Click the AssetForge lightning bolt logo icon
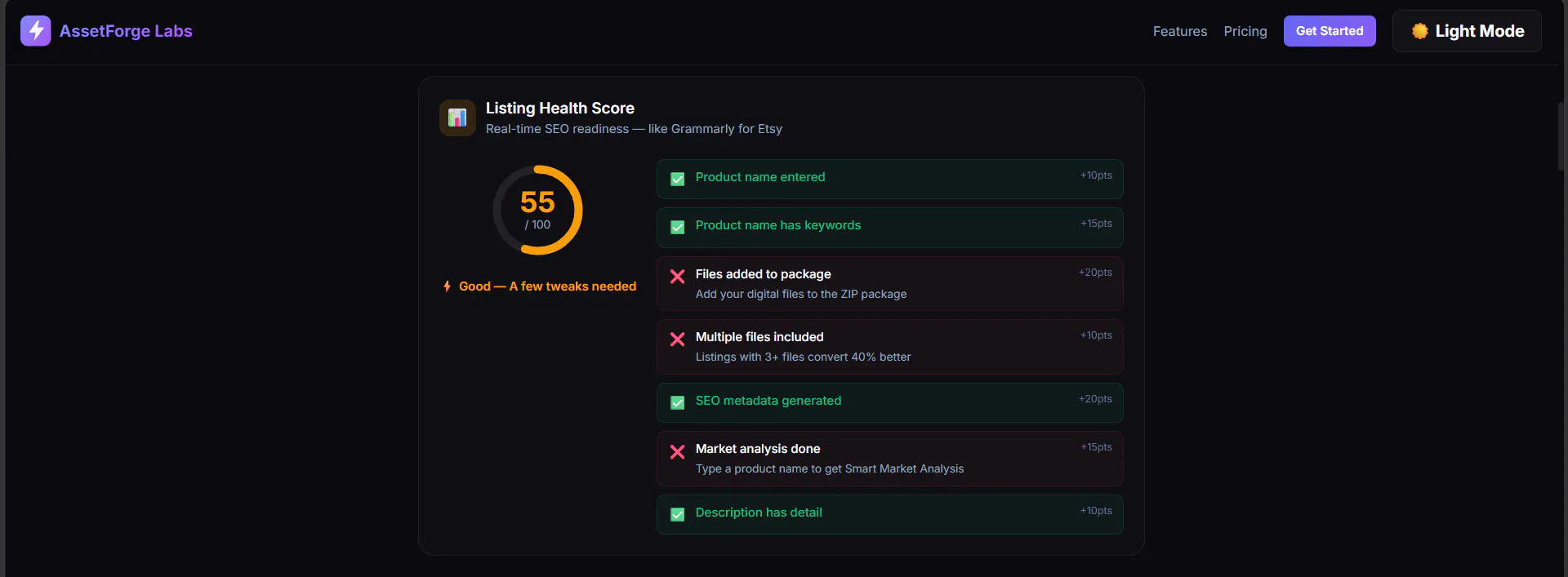1568x577 pixels. pyautogui.click(x=35, y=31)
